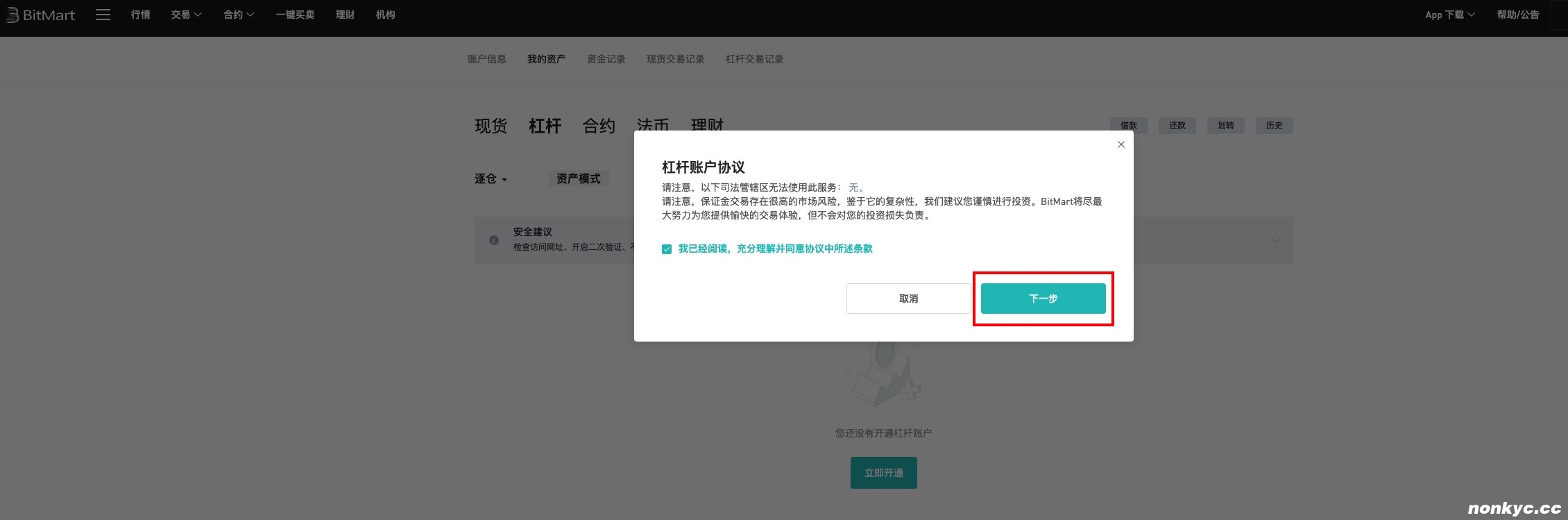The width and height of the screenshot is (1568, 520).
Task: Close the margin agreement dialog
Action: (1120, 144)
